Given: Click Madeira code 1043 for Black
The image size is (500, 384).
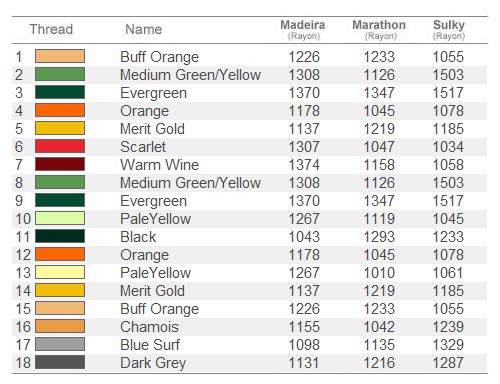Looking at the screenshot, I should tap(304, 237).
